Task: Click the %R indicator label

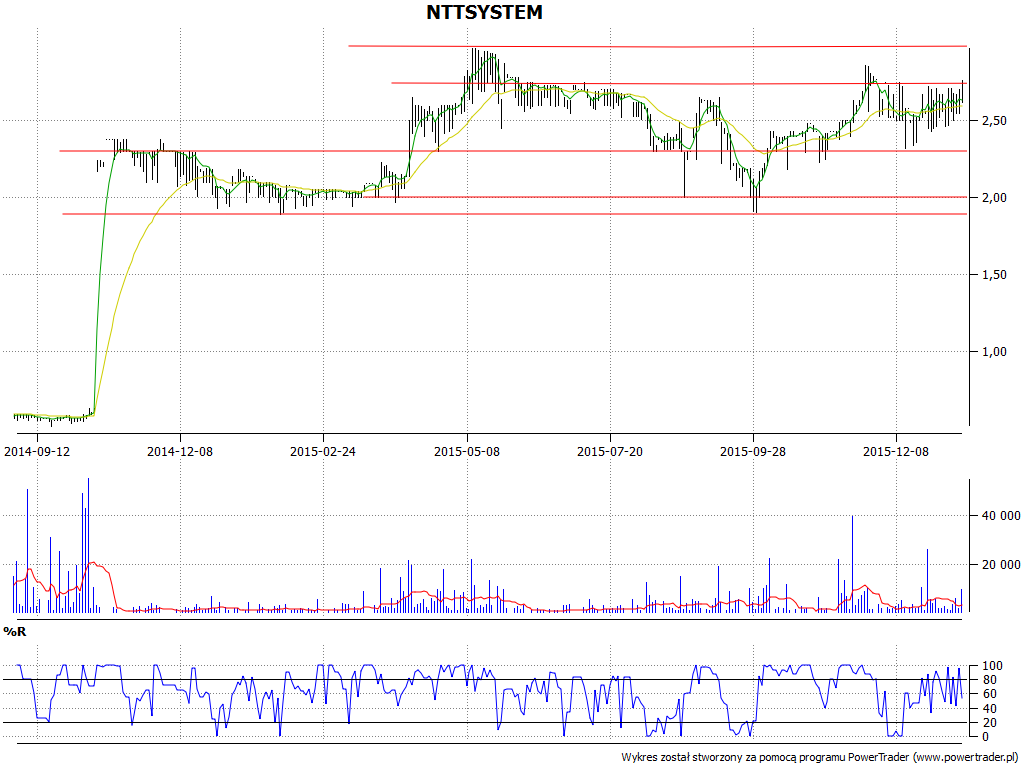Action: click(x=15, y=632)
